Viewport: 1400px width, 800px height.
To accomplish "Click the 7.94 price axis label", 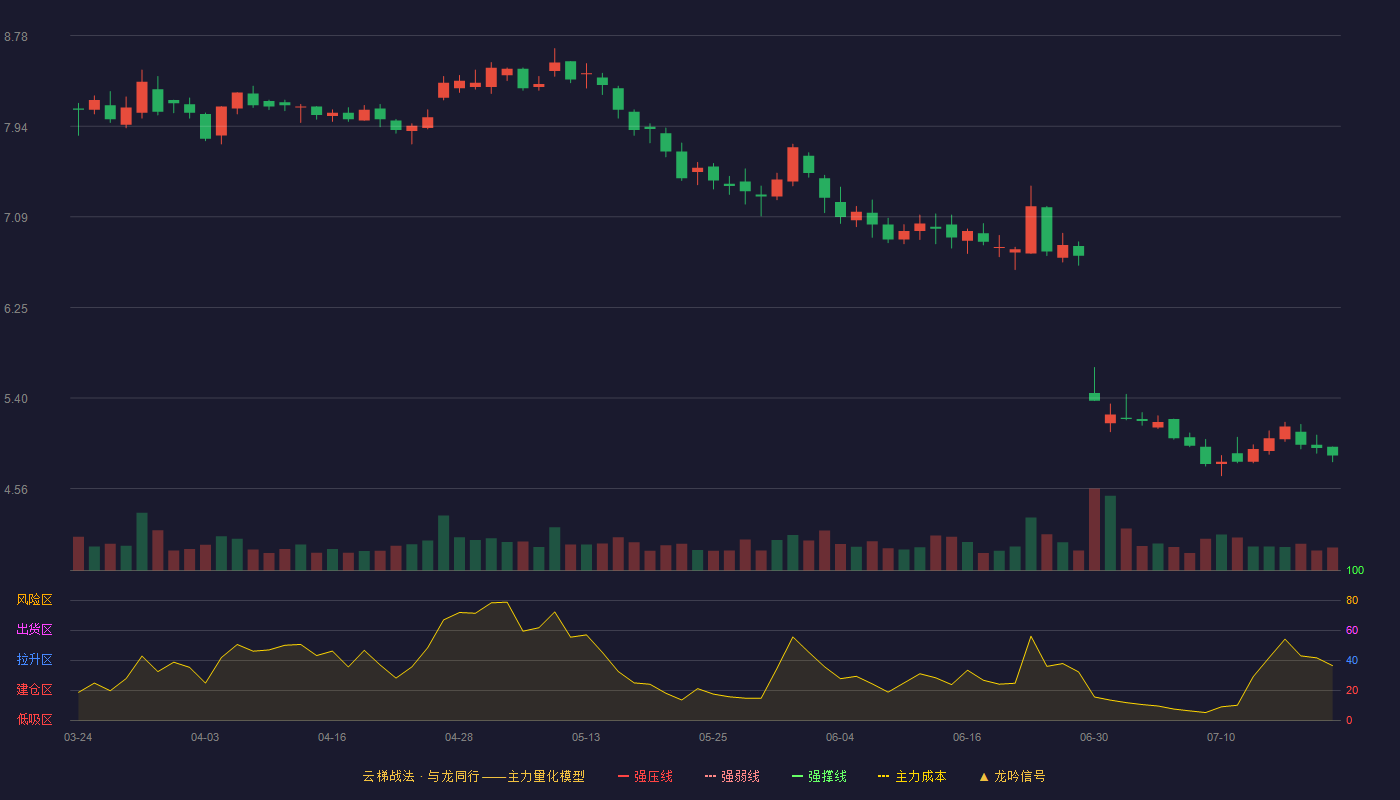I will tap(16, 128).
